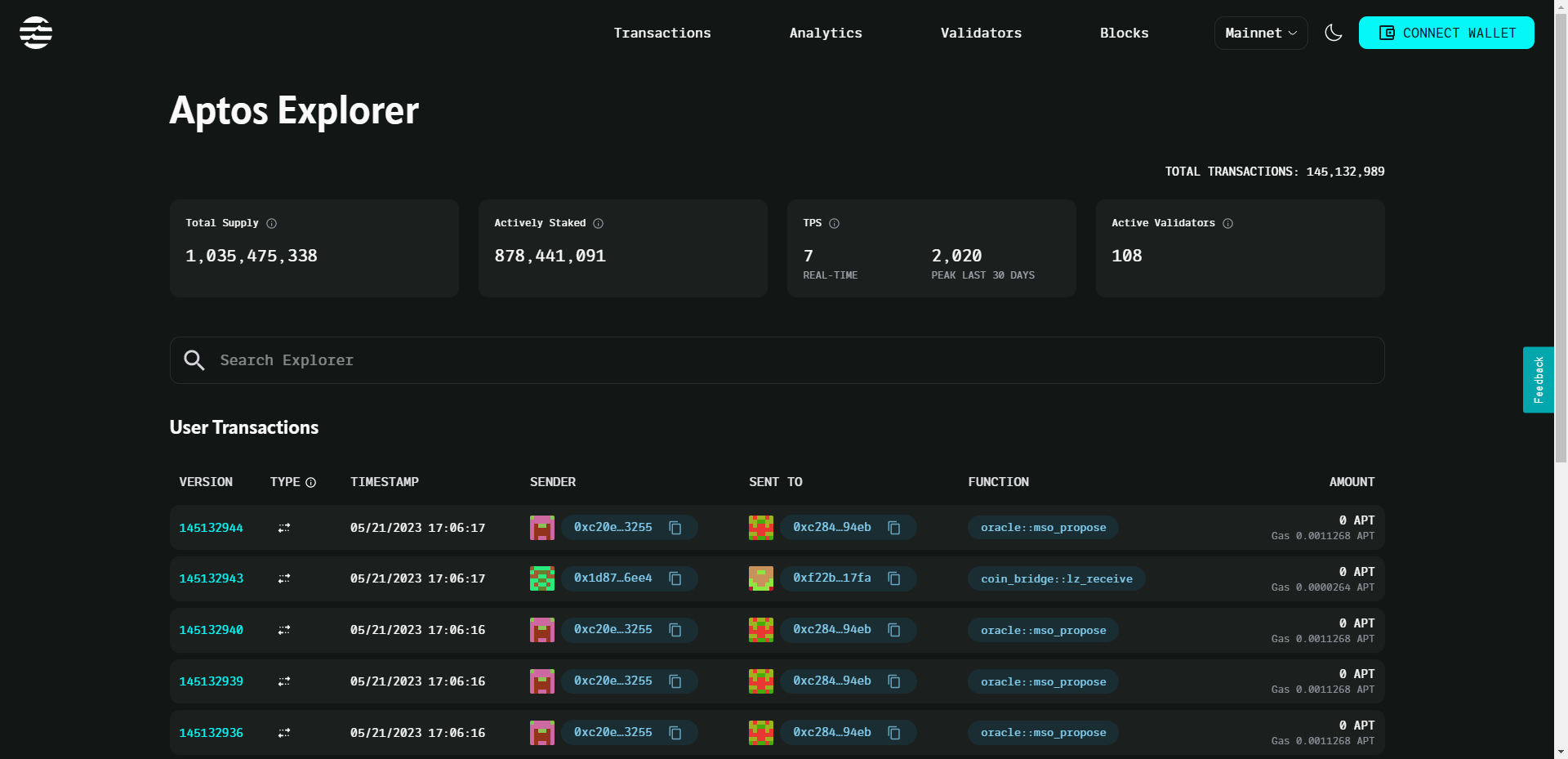This screenshot has width=1568, height=759.
Task: Click the Aptos logo icon
Action: coord(36,33)
